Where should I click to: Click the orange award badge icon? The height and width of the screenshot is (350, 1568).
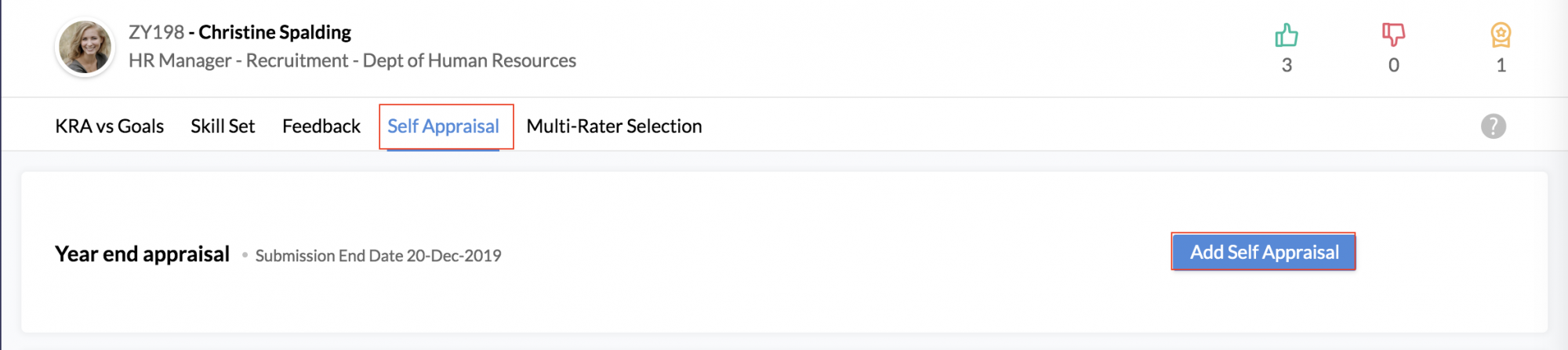[x=1501, y=35]
